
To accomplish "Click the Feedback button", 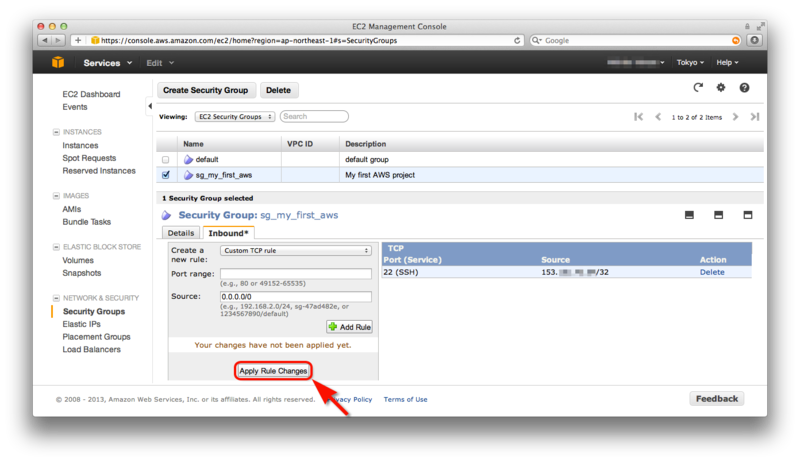I will (x=717, y=399).
